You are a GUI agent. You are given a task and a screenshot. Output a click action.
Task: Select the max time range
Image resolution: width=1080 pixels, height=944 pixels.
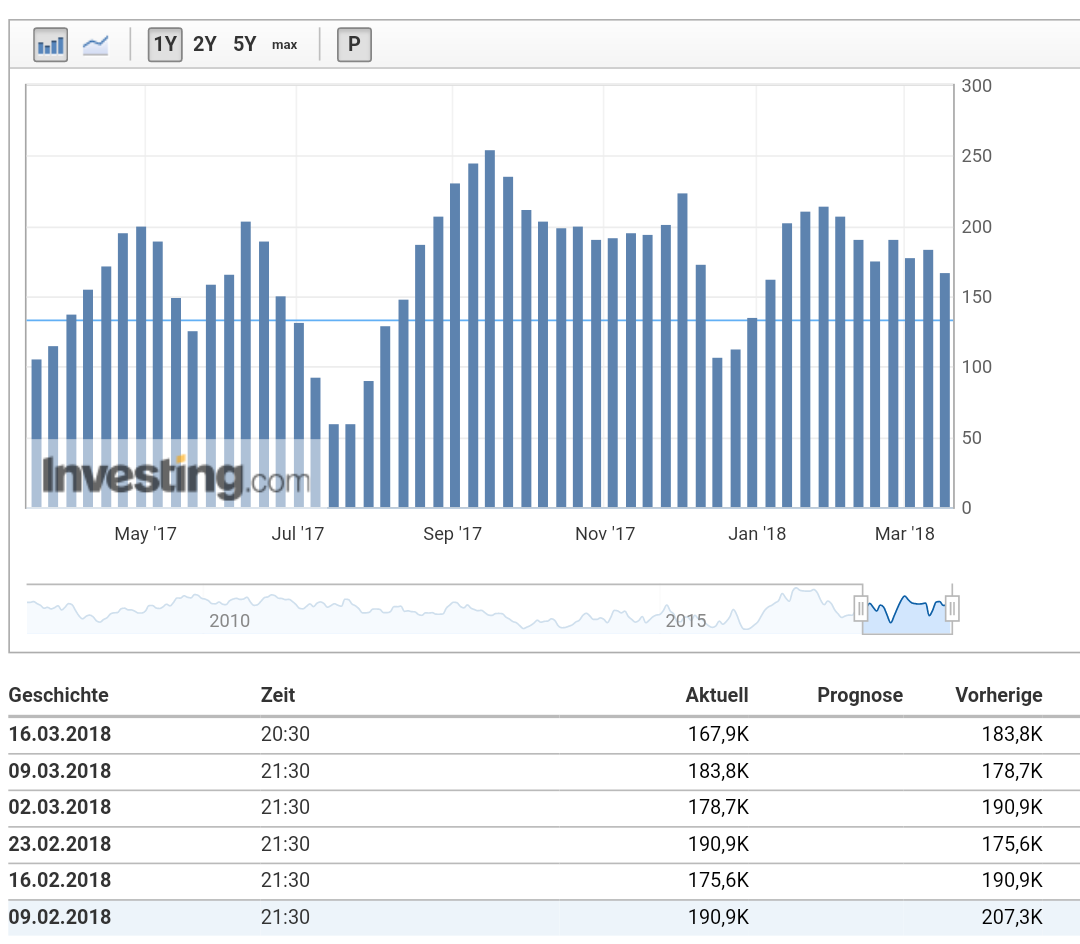284,45
